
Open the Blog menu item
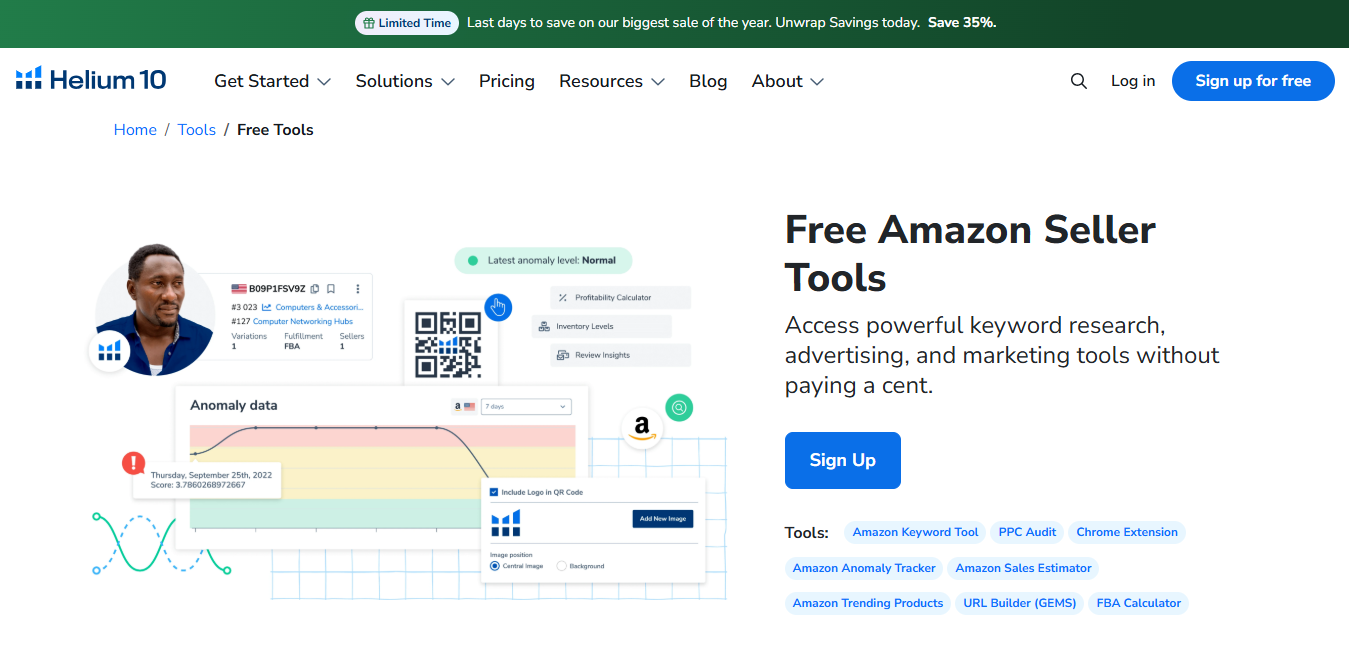pos(708,81)
